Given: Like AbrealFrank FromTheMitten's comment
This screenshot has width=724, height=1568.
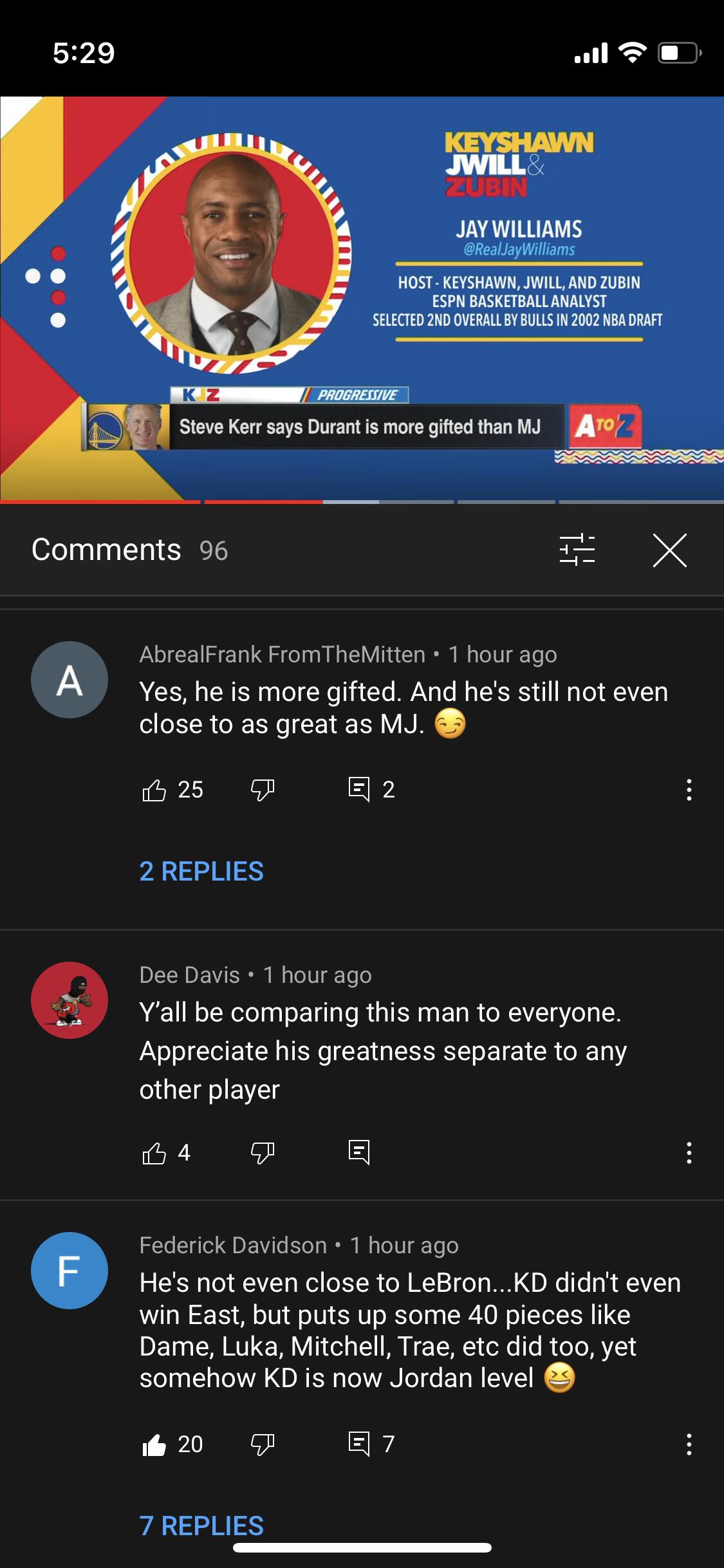Looking at the screenshot, I should [x=154, y=789].
